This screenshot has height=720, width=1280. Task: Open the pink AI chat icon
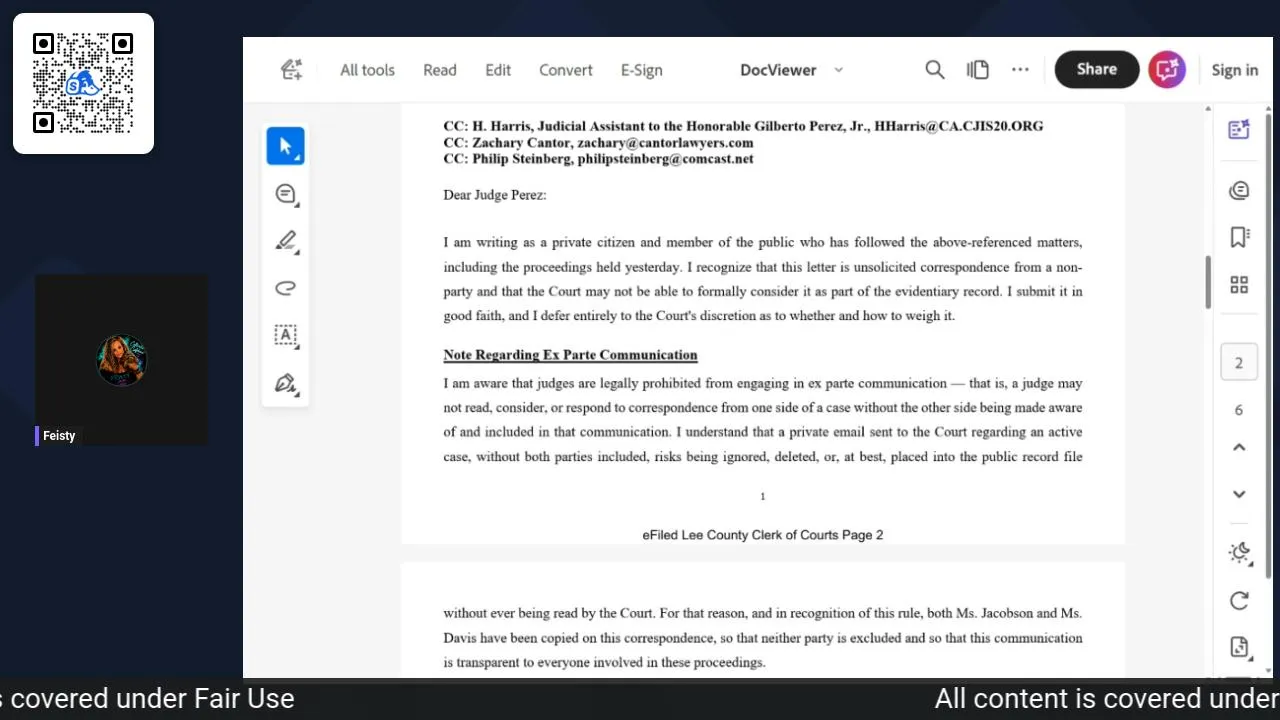(x=1167, y=70)
